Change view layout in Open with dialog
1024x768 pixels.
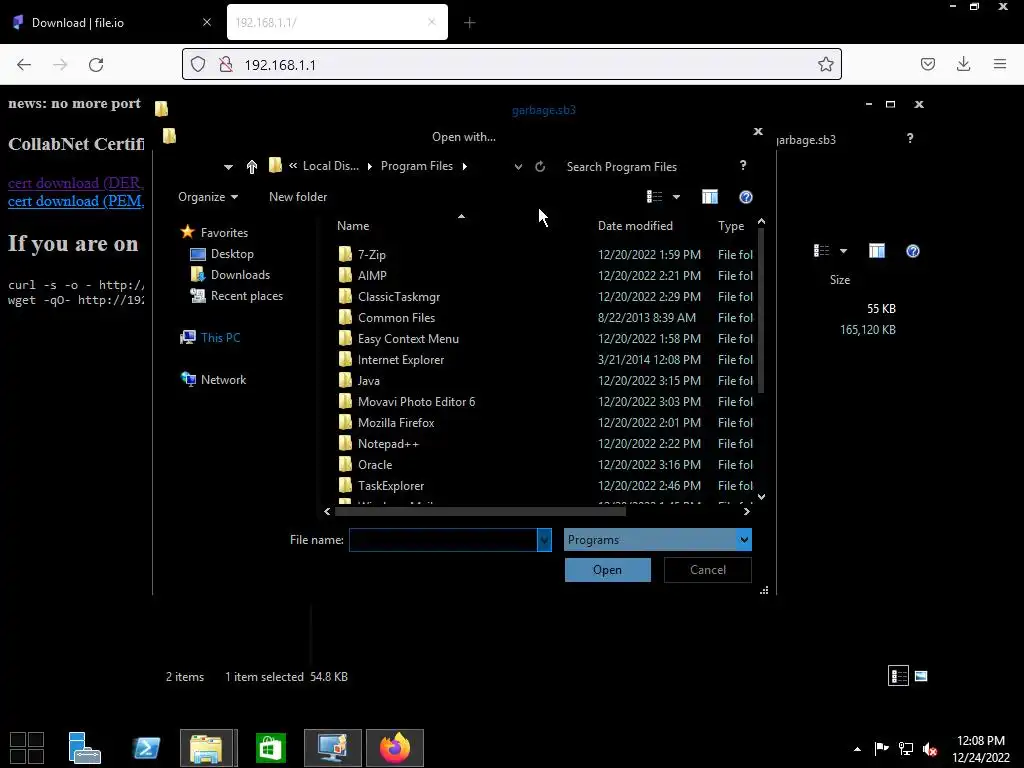coord(654,197)
